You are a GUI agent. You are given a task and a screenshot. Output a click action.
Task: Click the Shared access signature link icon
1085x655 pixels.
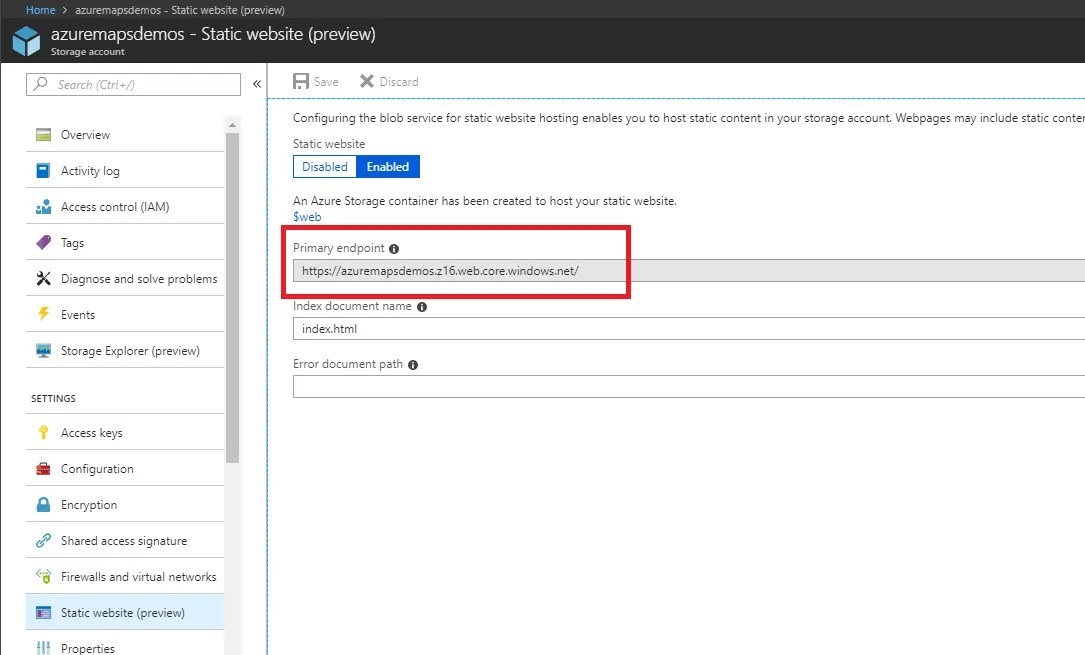pyautogui.click(x=43, y=540)
